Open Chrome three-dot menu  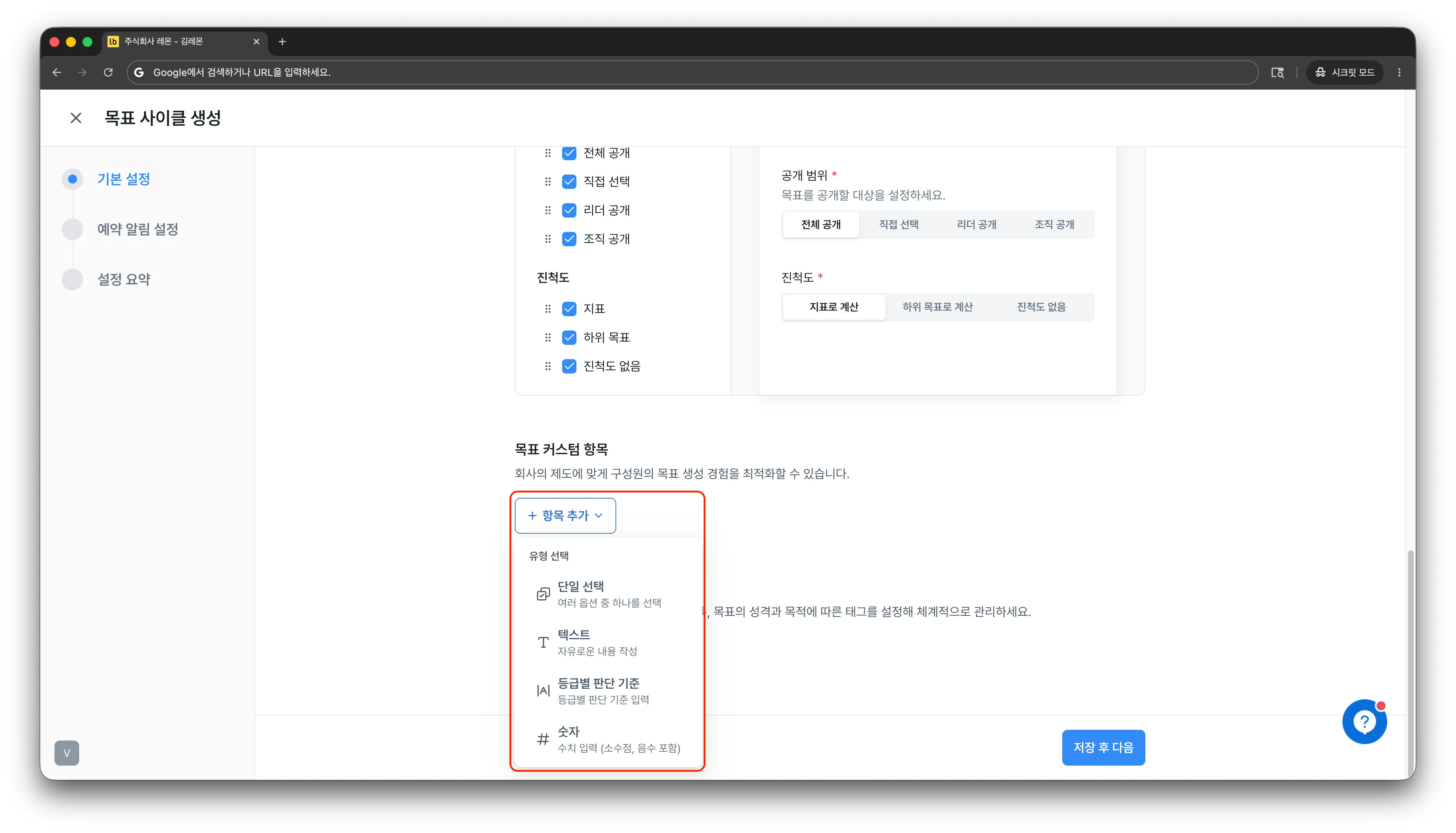click(1399, 72)
